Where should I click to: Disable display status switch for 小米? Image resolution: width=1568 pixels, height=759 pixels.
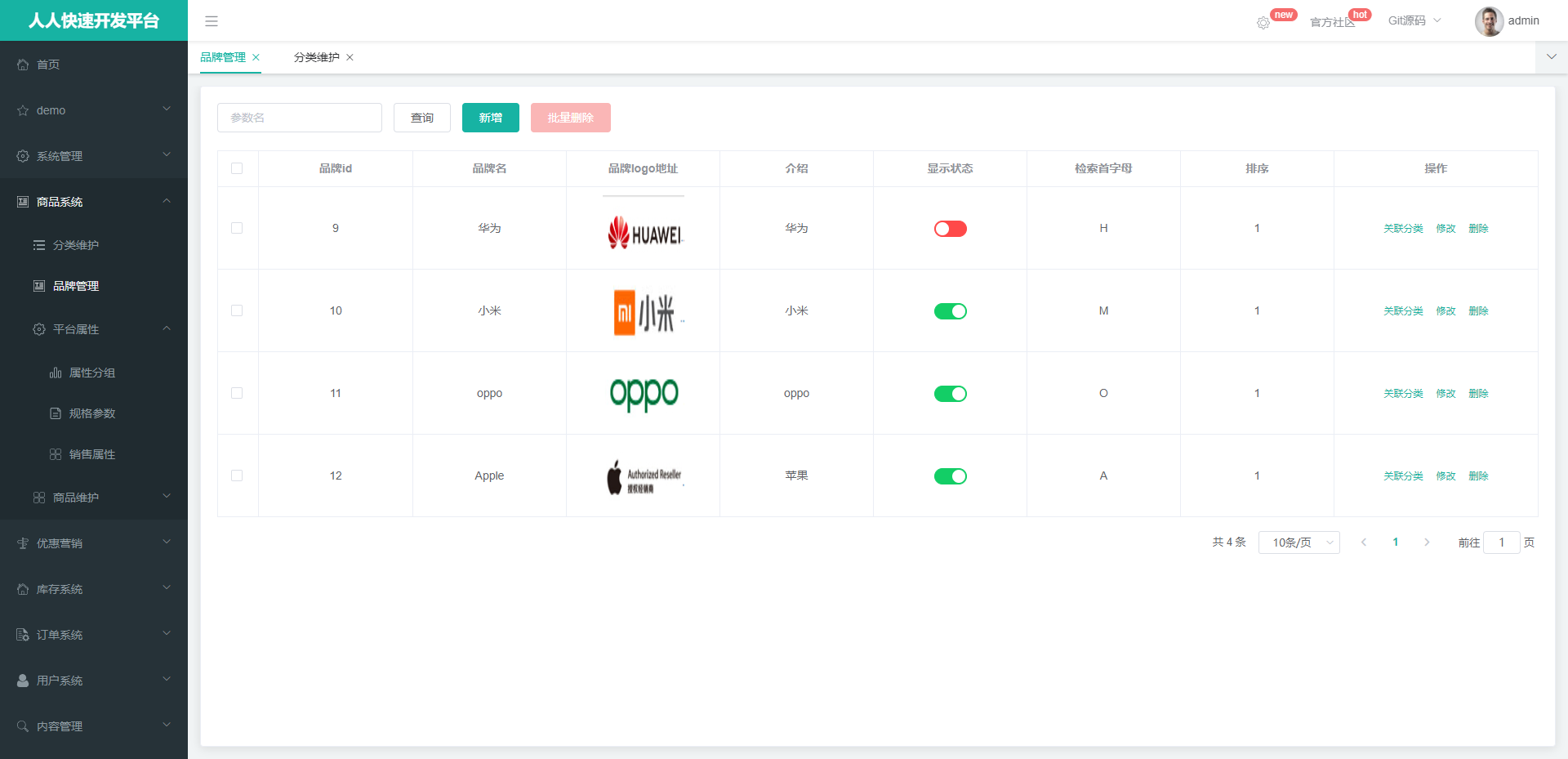950,311
